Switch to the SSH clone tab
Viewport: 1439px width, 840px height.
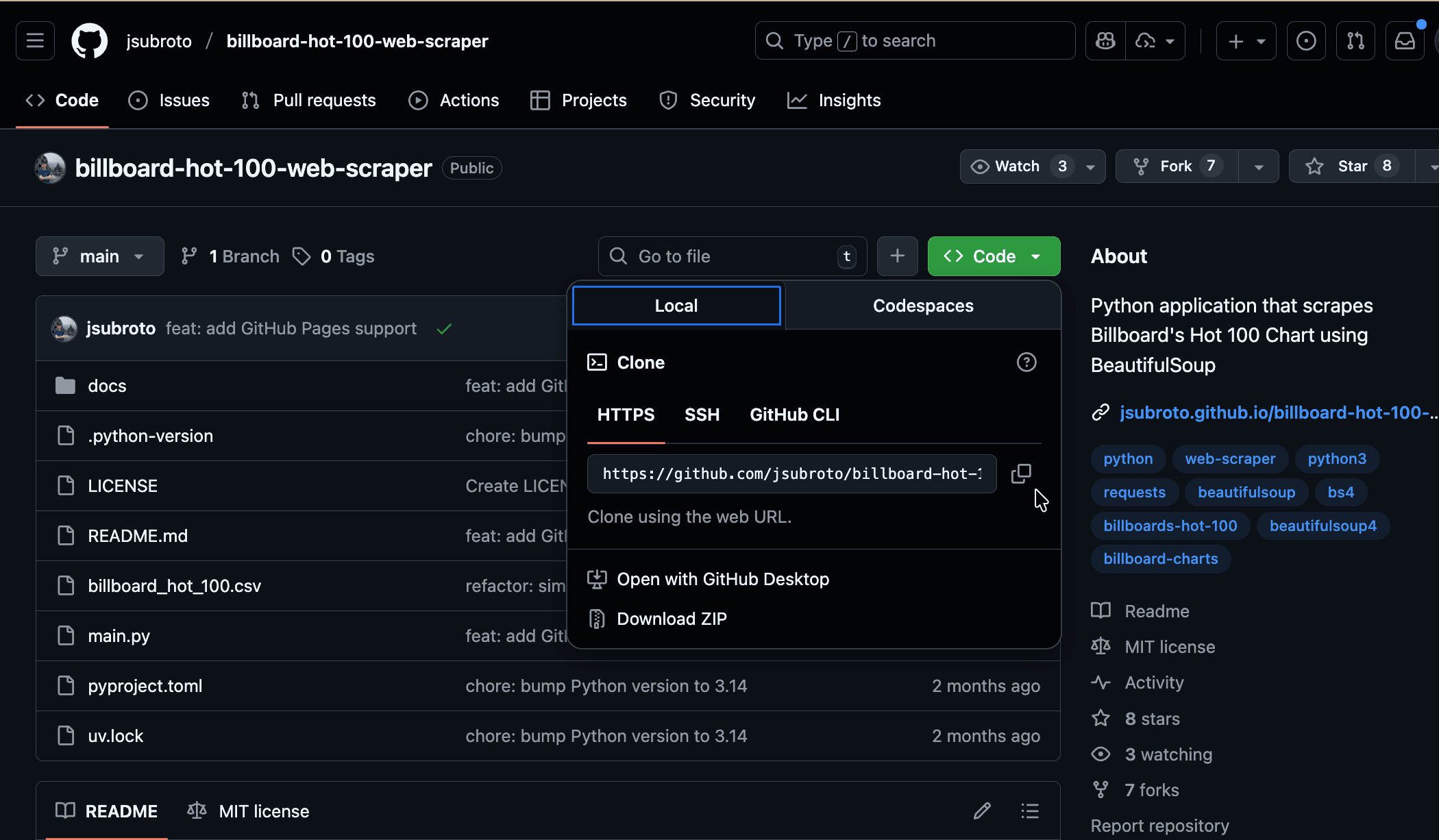click(x=702, y=415)
